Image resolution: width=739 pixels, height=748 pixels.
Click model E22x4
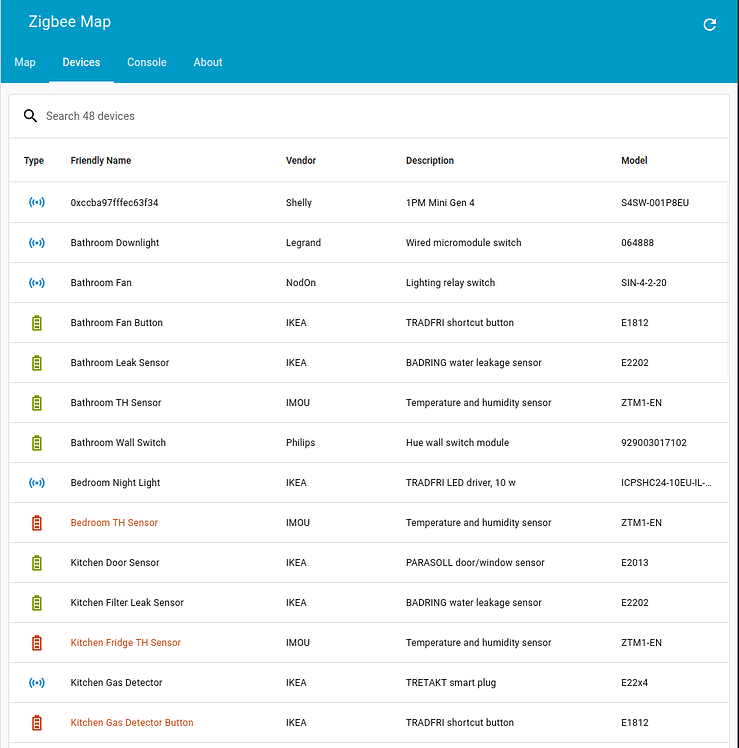tap(634, 683)
